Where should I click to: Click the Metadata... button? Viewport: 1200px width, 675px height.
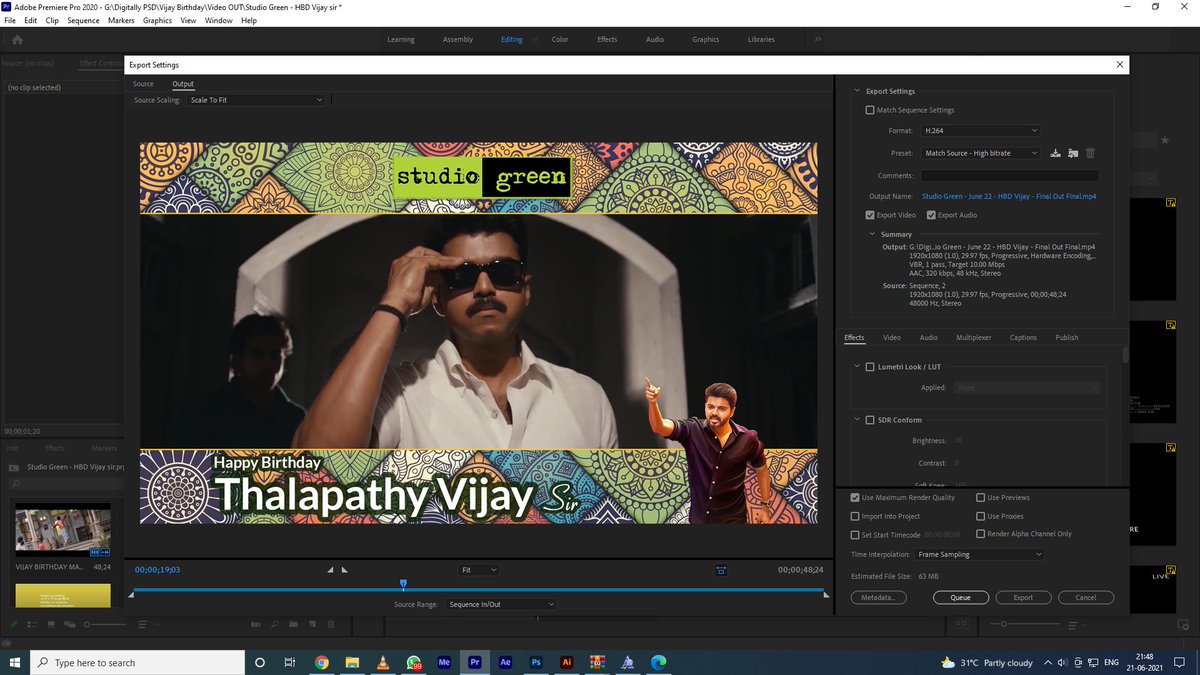[x=879, y=597]
